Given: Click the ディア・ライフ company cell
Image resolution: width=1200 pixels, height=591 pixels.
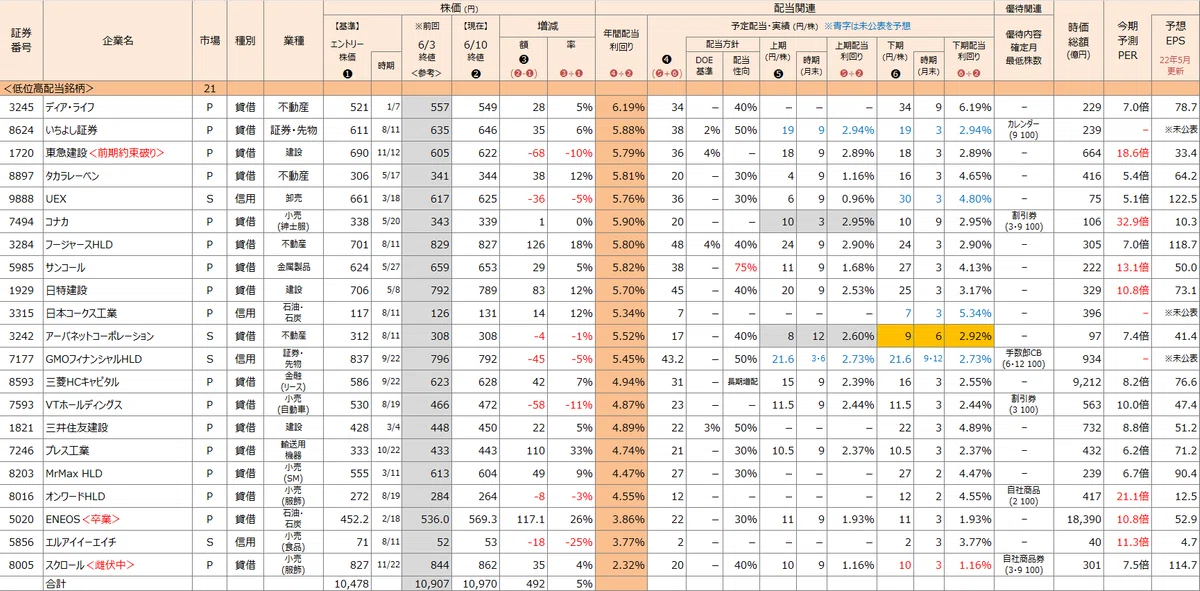Looking at the screenshot, I should [x=117, y=107].
